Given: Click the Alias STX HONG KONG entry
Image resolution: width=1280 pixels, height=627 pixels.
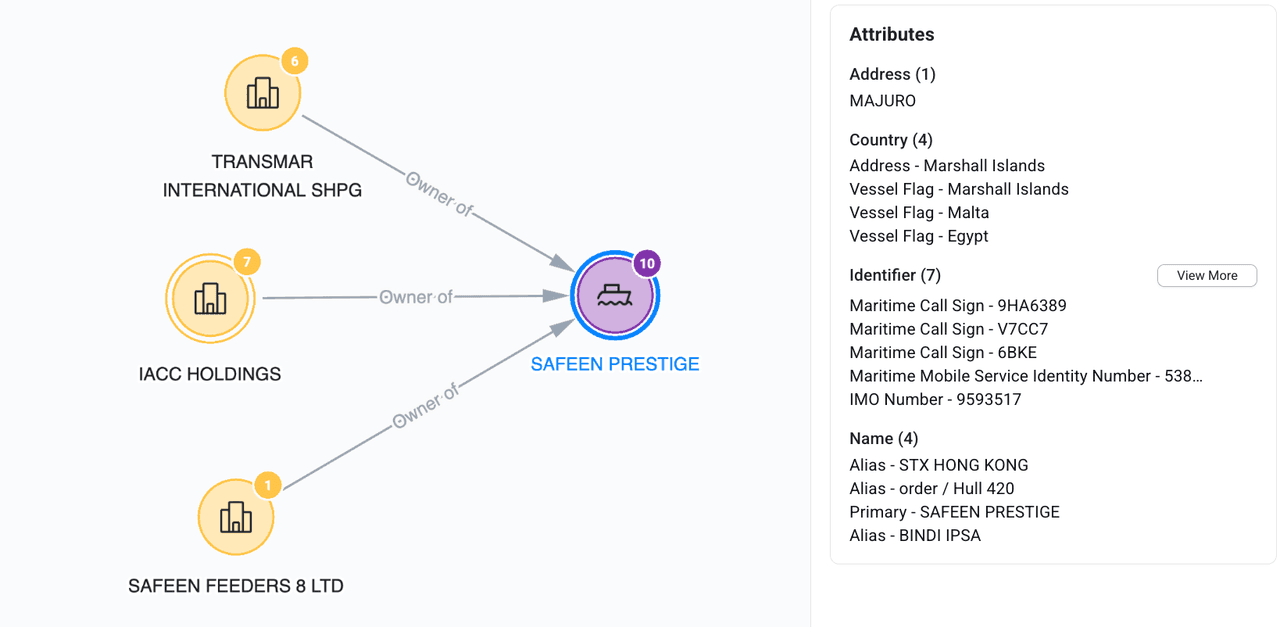Looking at the screenshot, I should coord(938,465).
